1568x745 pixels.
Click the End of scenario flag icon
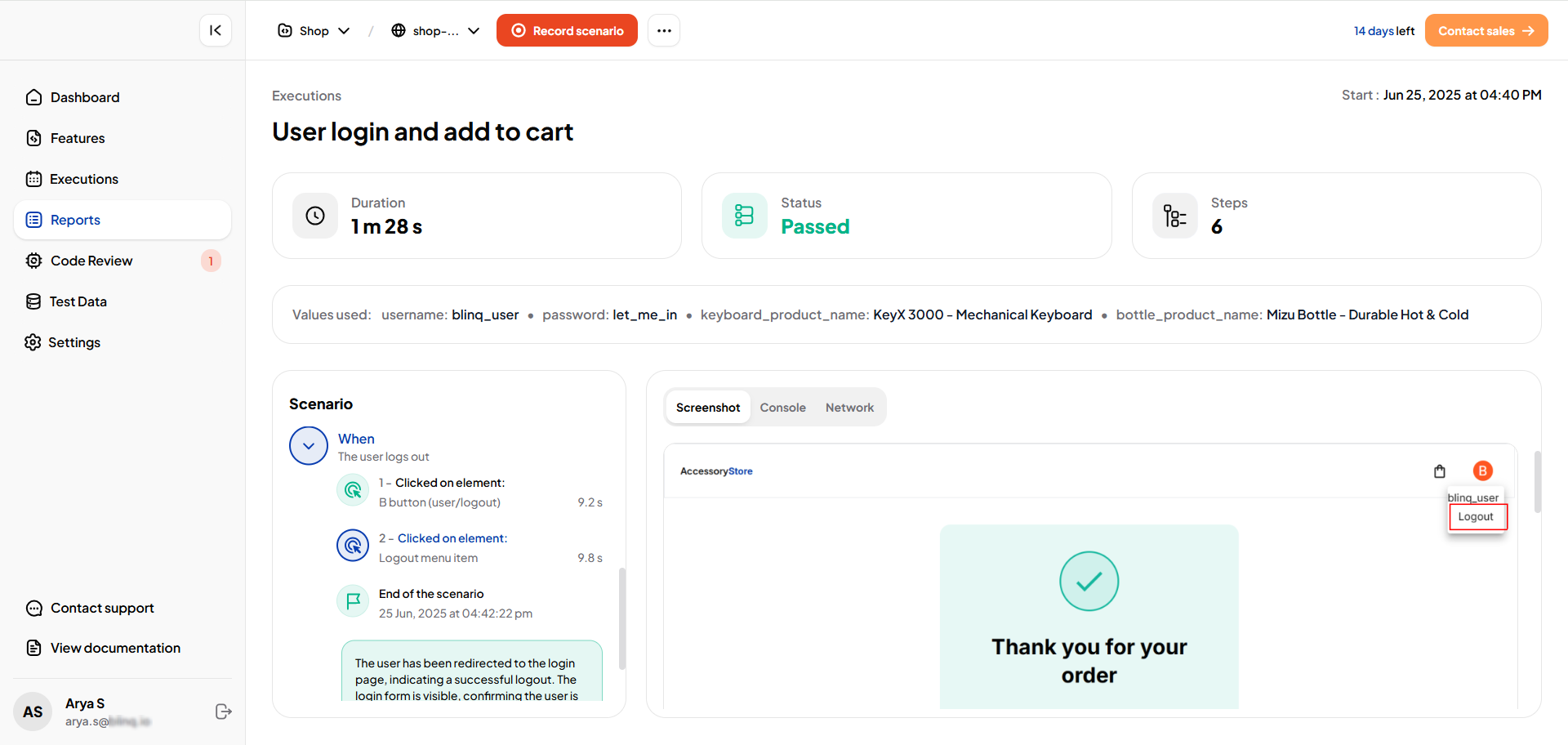[353, 601]
